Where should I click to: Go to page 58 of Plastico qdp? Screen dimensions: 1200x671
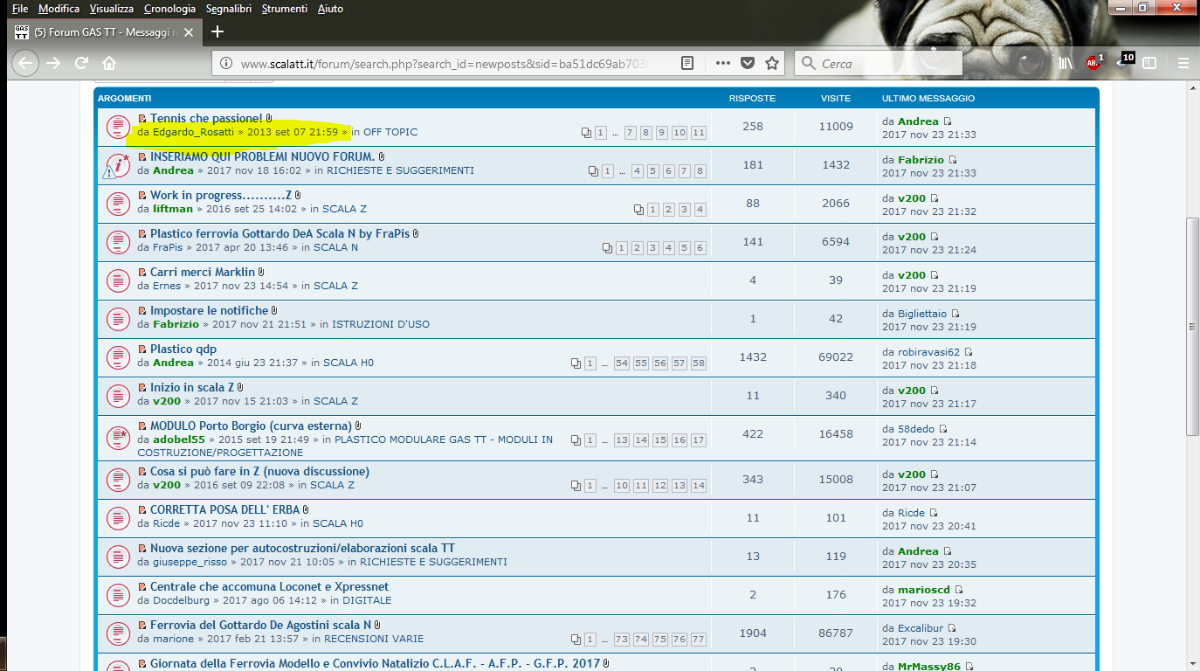click(x=698, y=363)
